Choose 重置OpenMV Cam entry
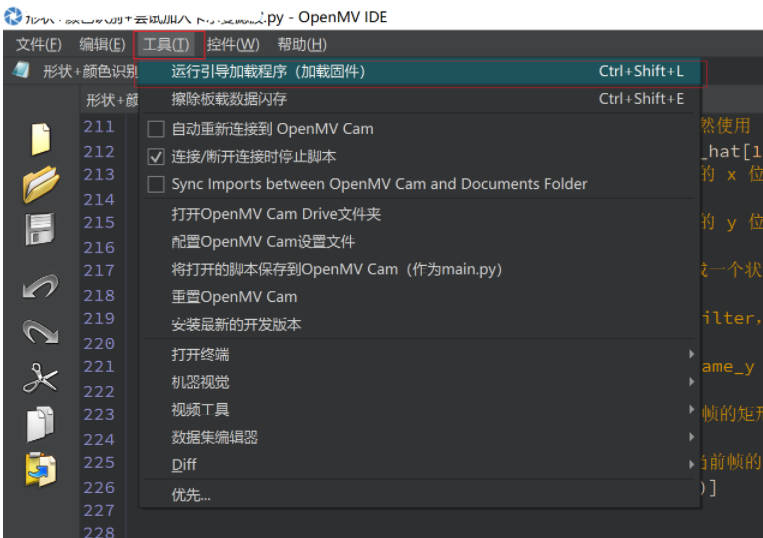The image size is (763, 538). (419, 297)
